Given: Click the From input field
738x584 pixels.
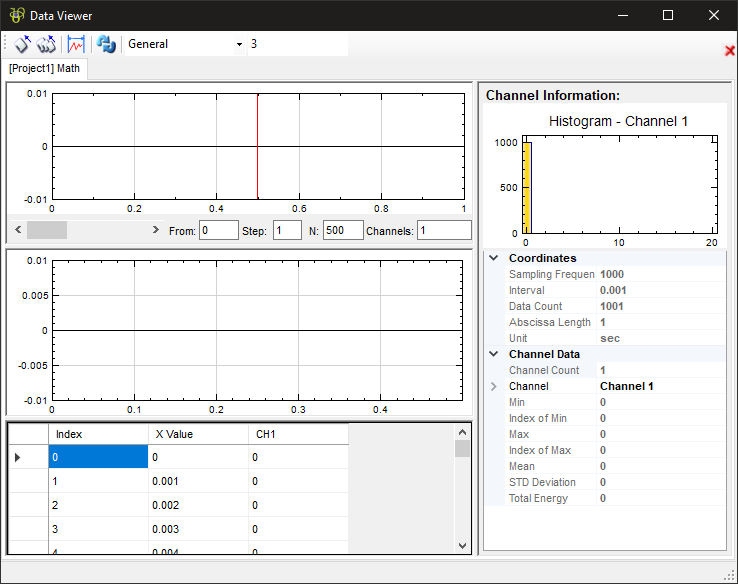Looking at the screenshot, I should click(218, 230).
